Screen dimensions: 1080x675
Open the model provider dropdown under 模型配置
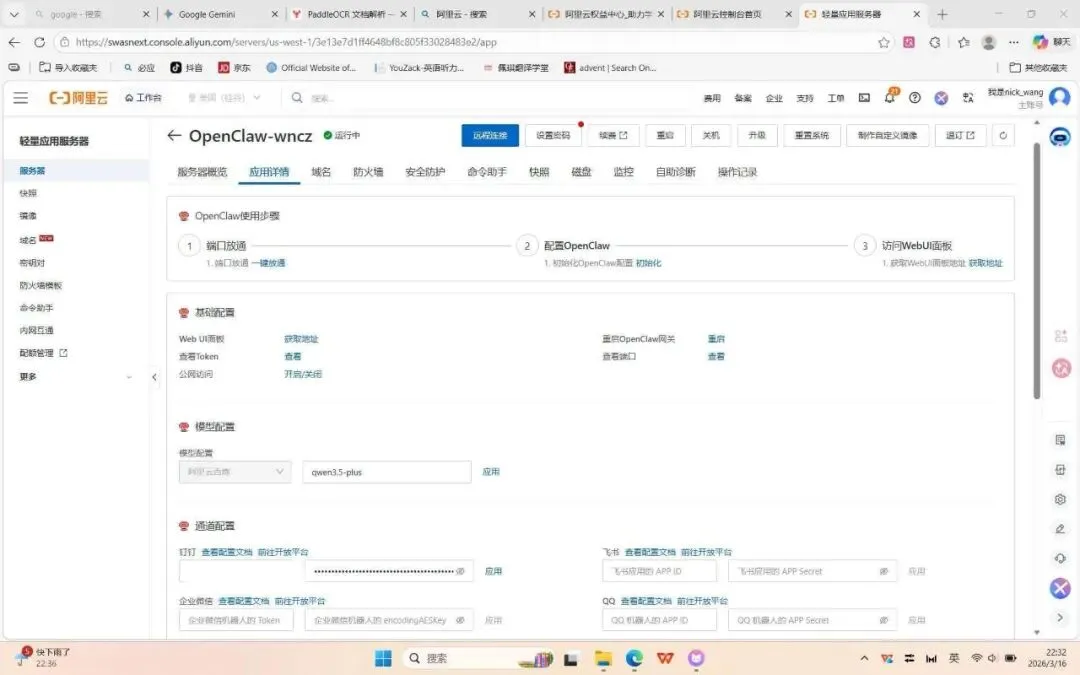click(234, 472)
